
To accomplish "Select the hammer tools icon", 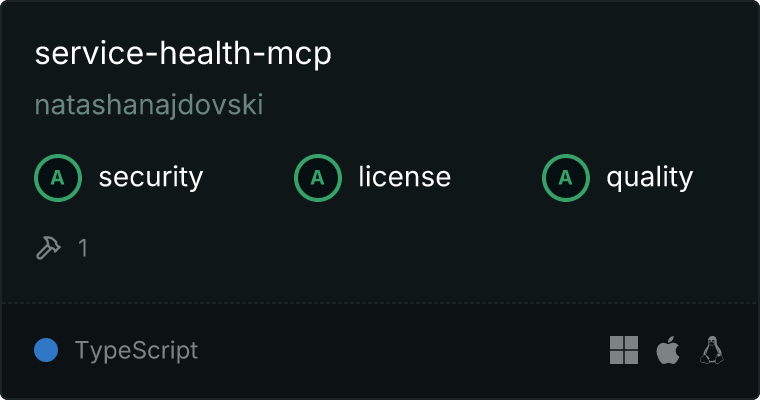I will [x=48, y=248].
